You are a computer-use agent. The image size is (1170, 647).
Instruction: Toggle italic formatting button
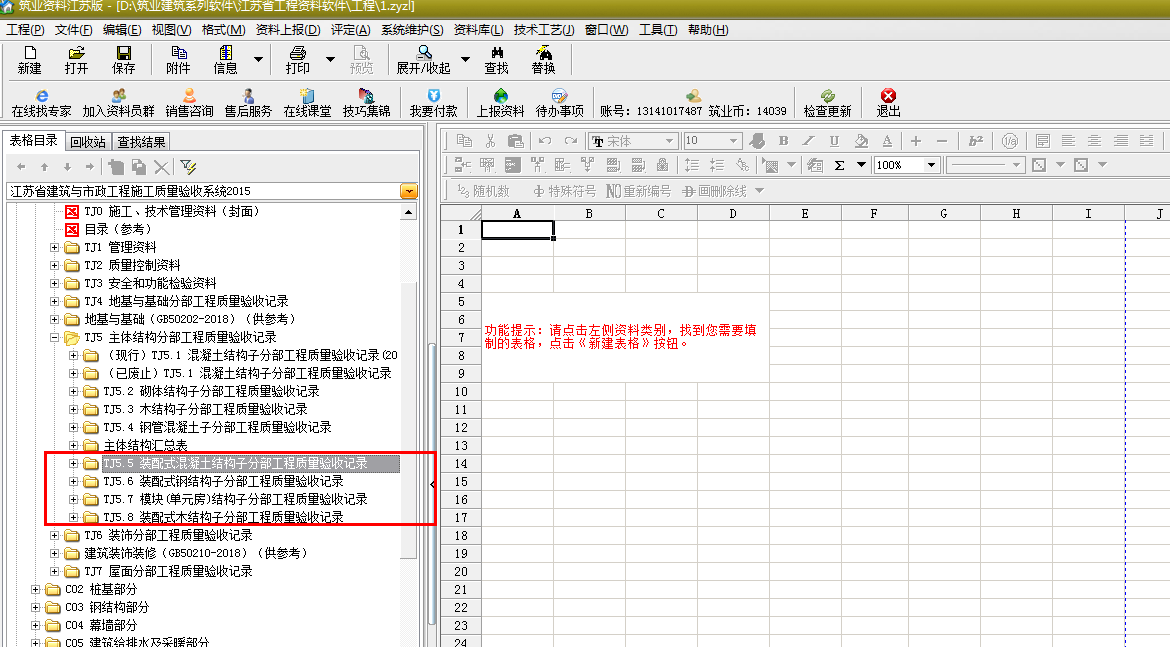click(809, 141)
